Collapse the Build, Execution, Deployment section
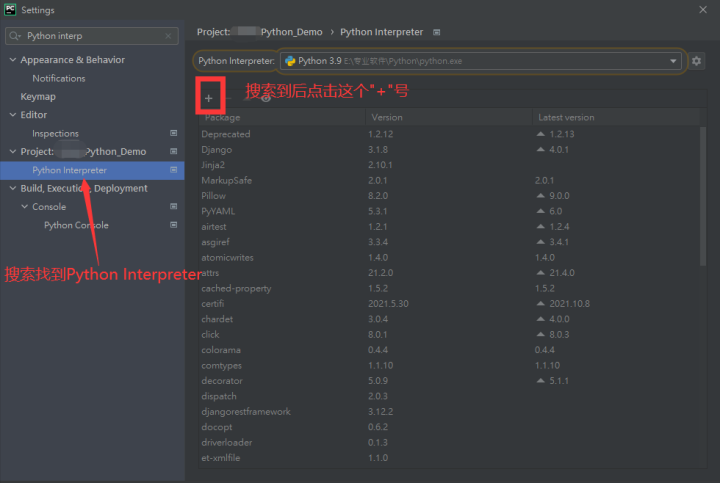Image resolution: width=720 pixels, height=483 pixels. pyautogui.click(x=13, y=188)
